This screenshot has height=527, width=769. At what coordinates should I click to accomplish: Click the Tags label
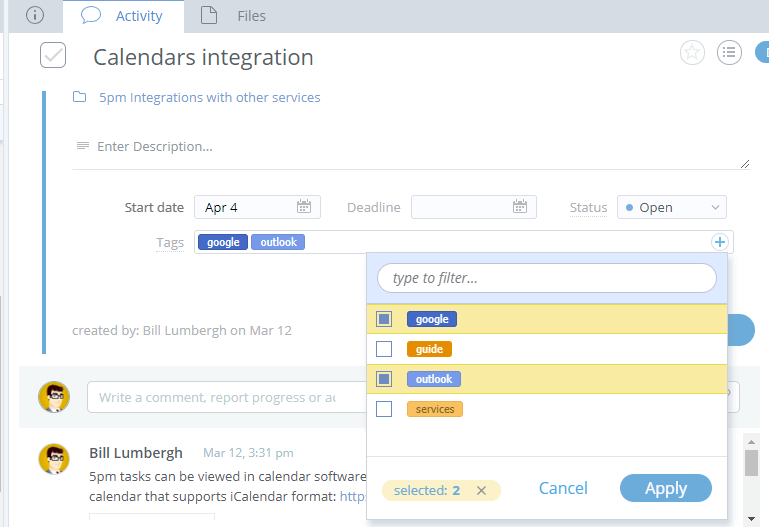[x=170, y=243]
